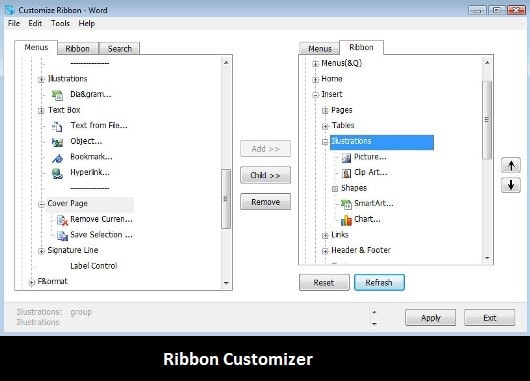The width and height of the screenshot is (530, 381).
Task: Click the Hyperlink globe icon
Action: click(x=57, y=173)
